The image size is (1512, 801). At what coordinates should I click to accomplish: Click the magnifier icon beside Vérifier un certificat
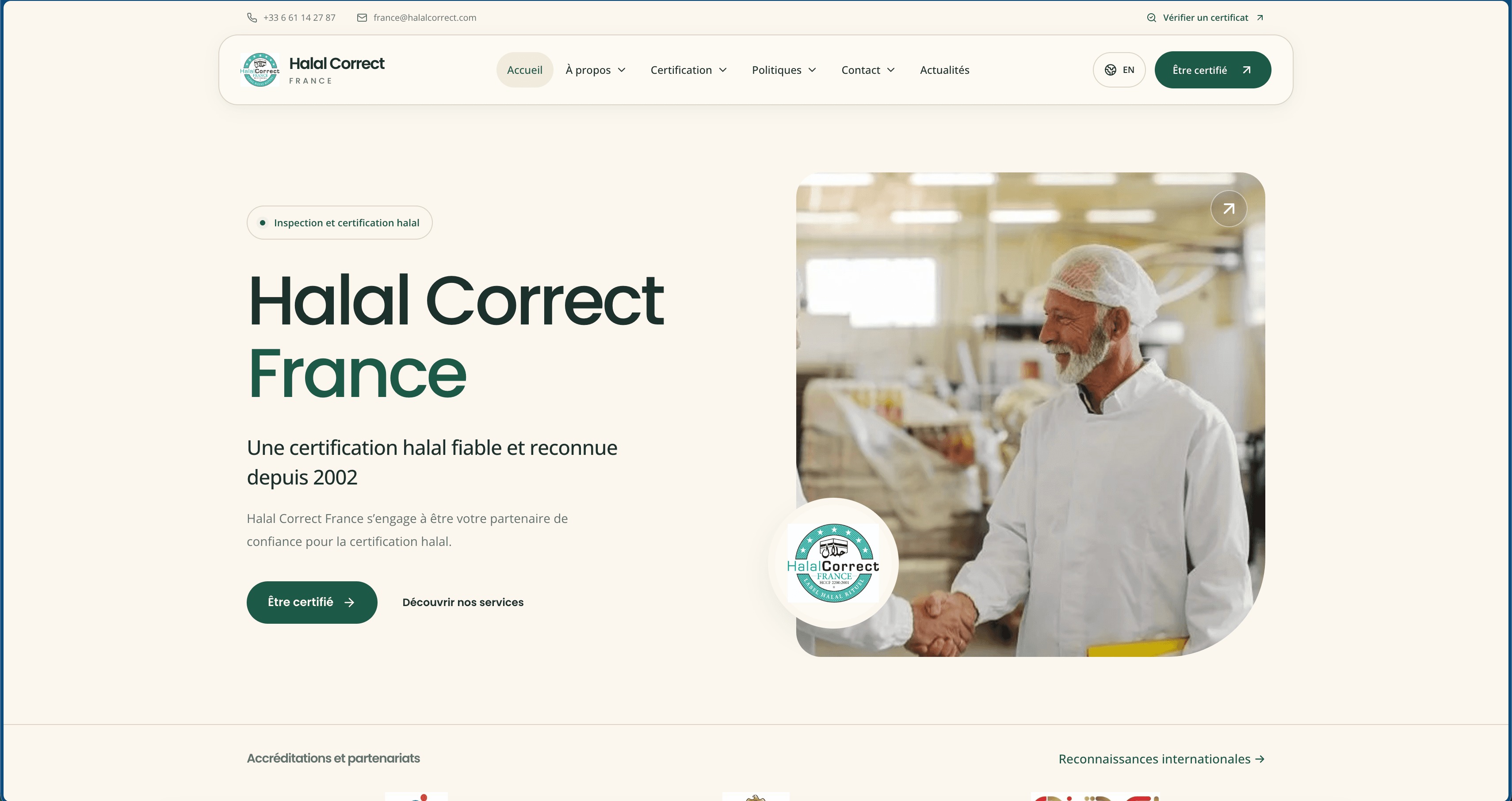pyautogui.click(x=1151, y=18)
